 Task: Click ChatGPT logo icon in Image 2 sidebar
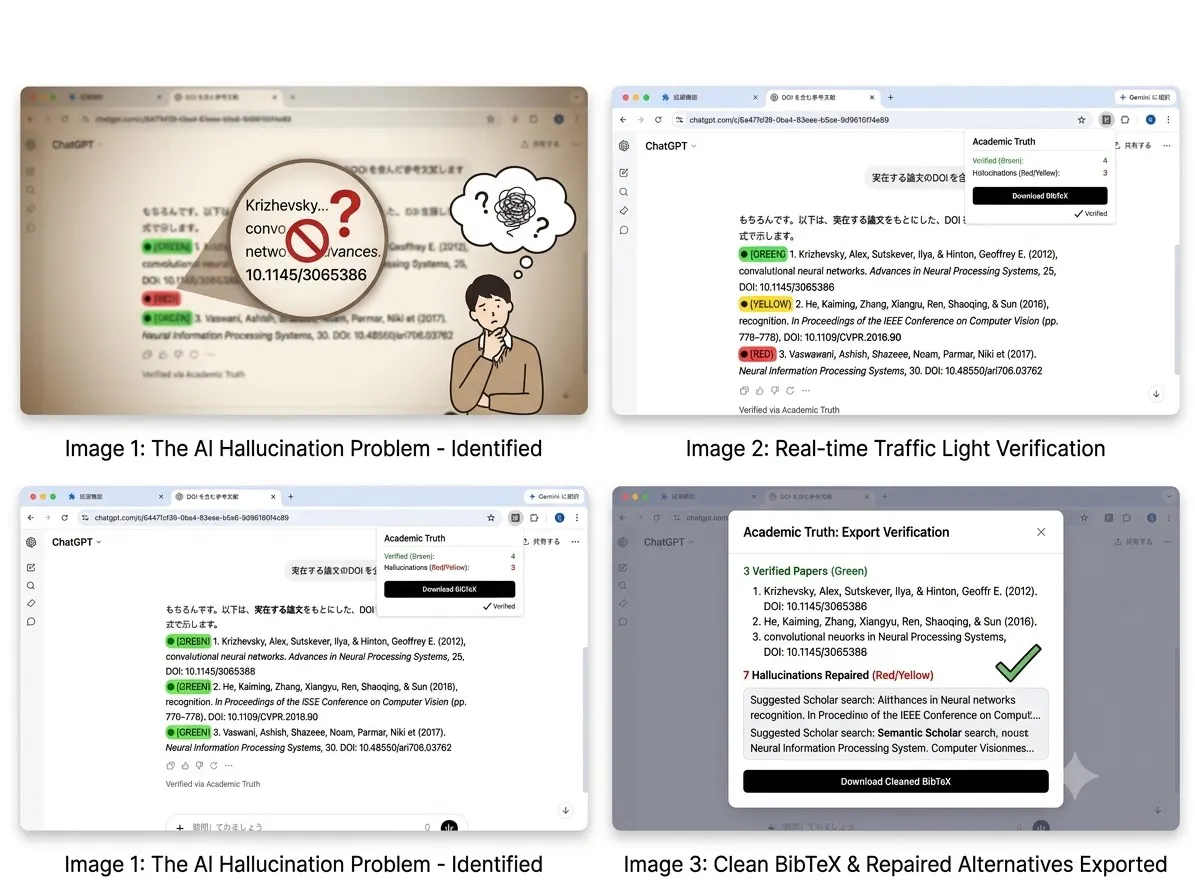pos(624,146)
